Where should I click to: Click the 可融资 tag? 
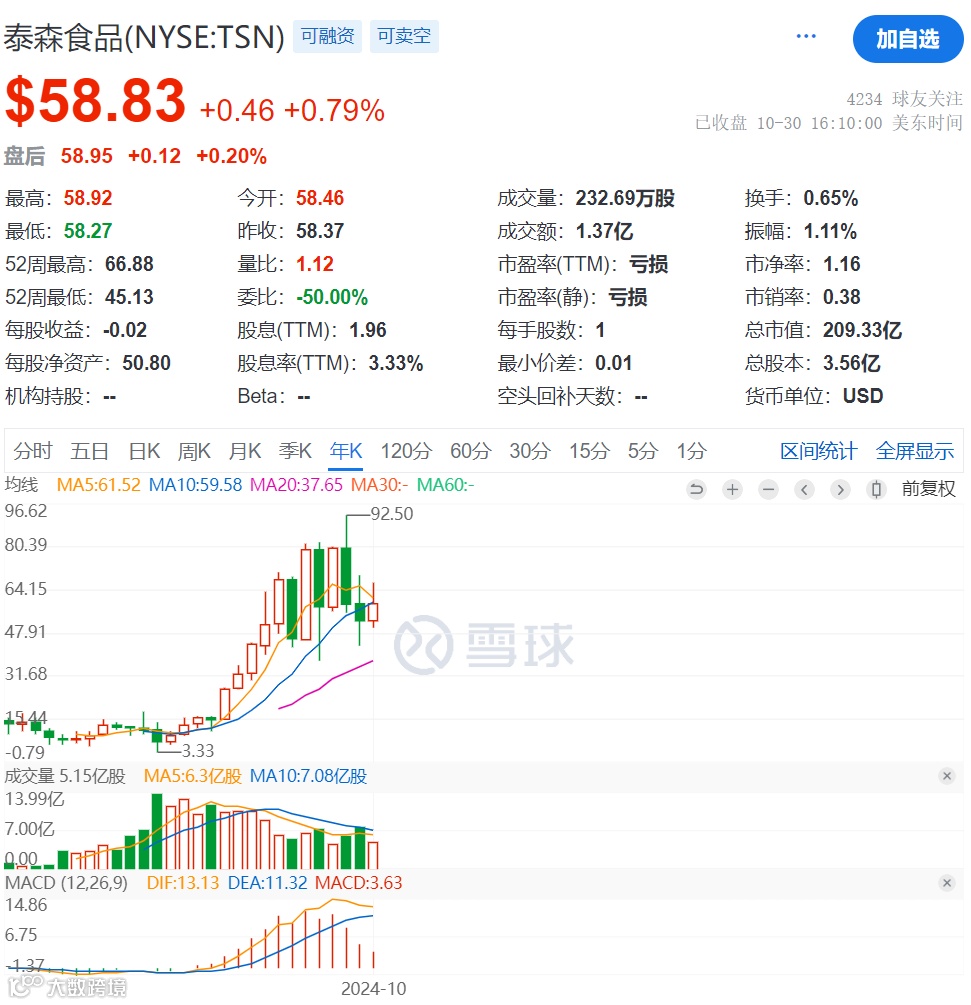[x=328, y=36]
